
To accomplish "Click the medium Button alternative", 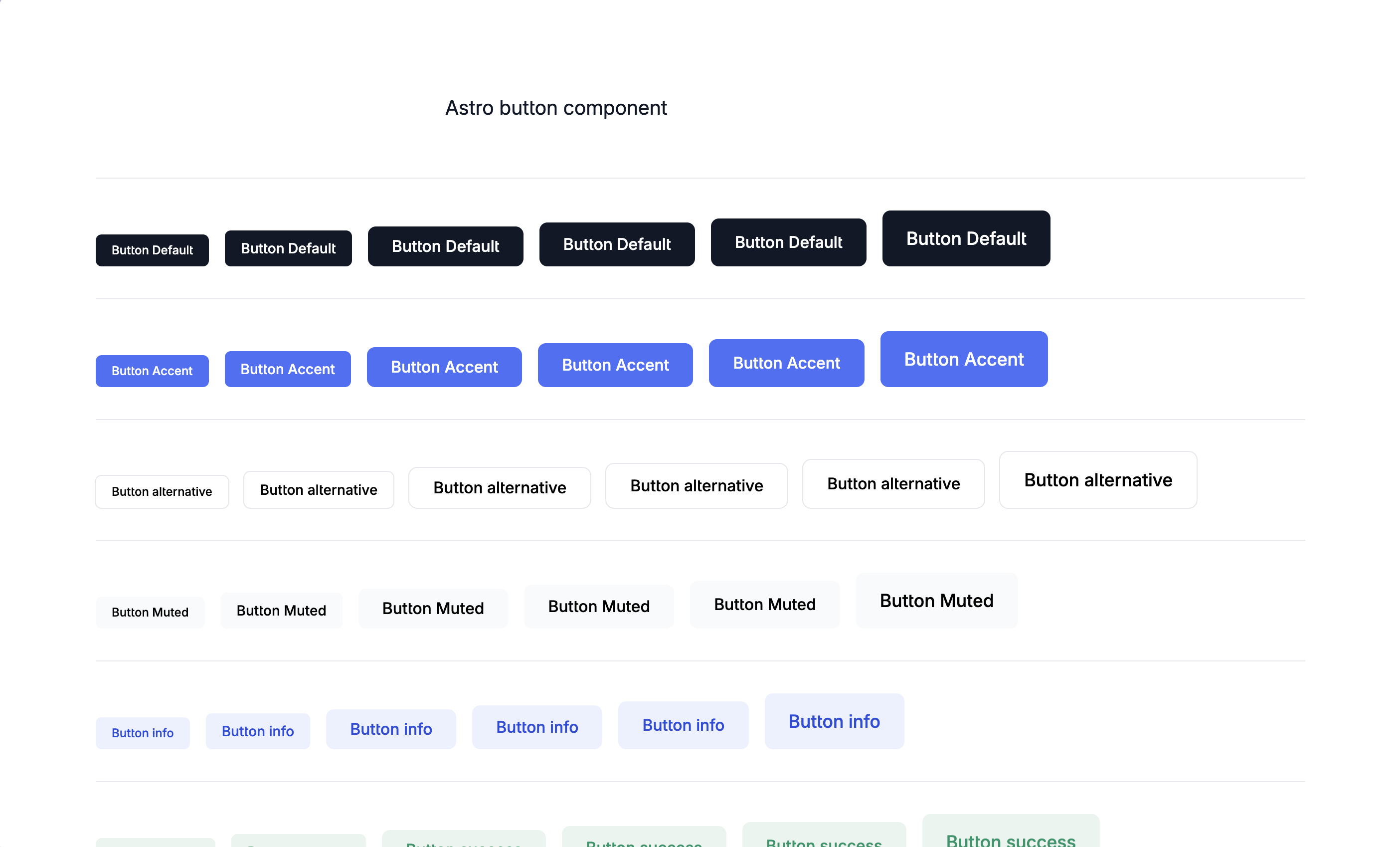I will [499, 488].
